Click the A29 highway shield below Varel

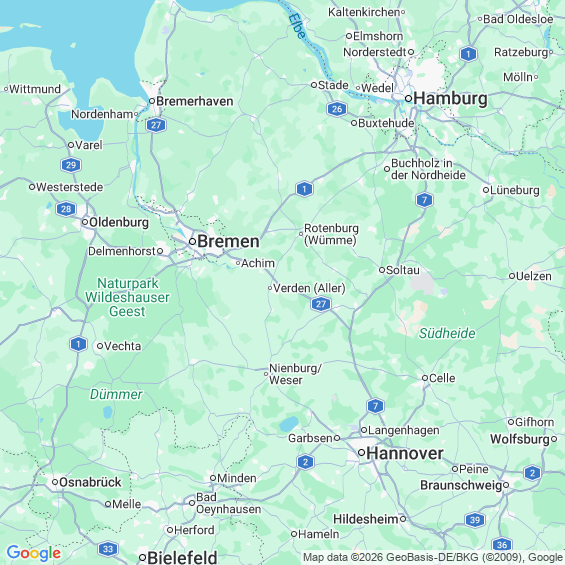pyautogui.click(x=71, y=165)
